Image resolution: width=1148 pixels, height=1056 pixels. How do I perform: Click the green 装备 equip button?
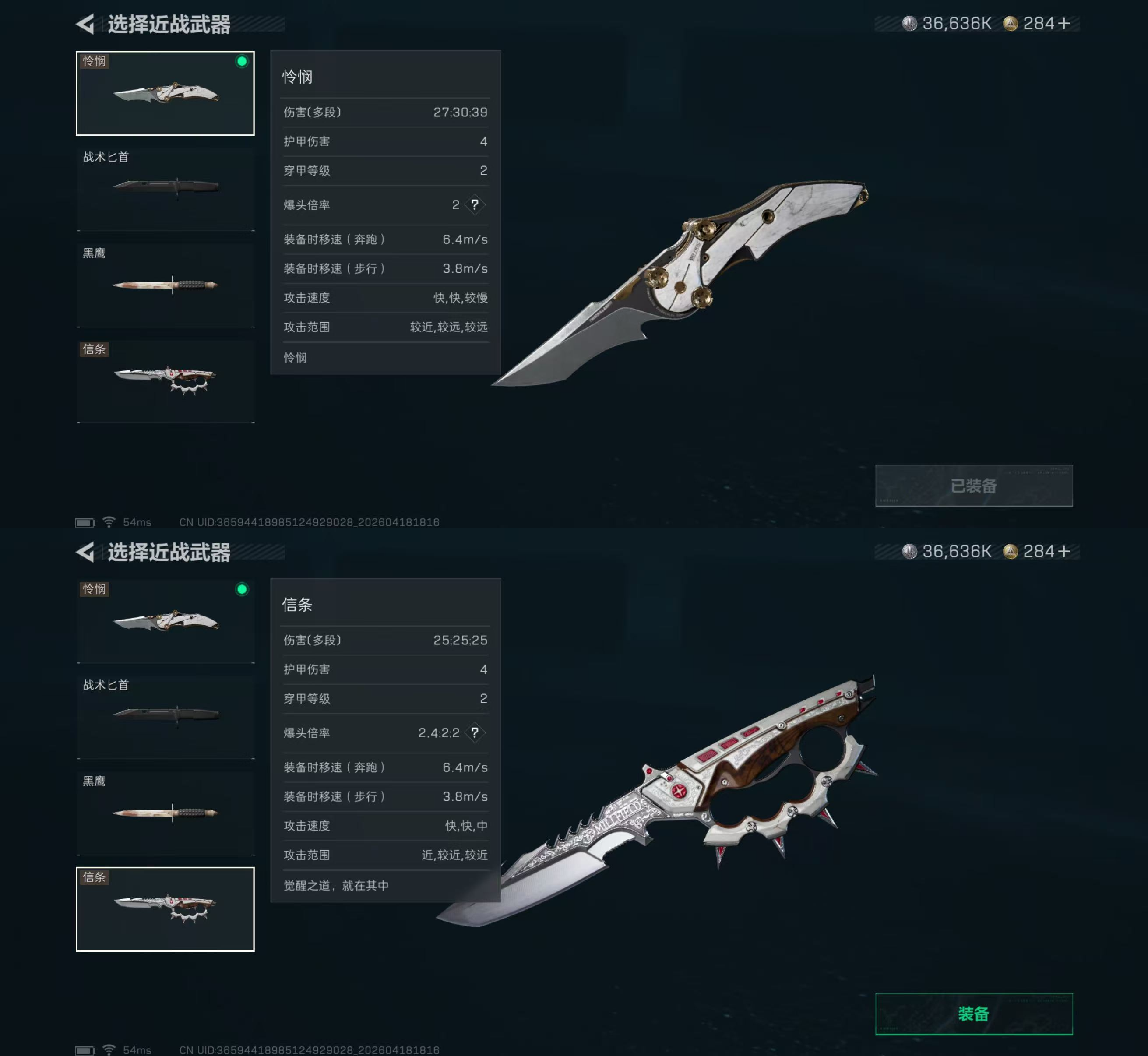(974, 1014)
